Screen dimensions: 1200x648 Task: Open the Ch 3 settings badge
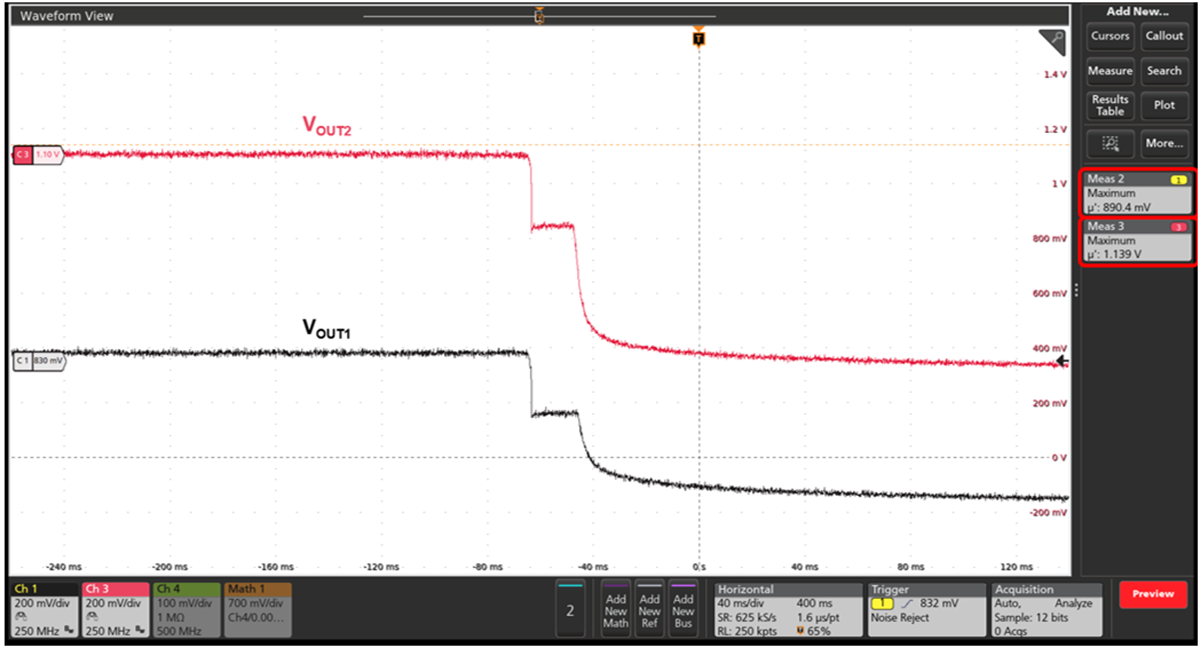115,610
